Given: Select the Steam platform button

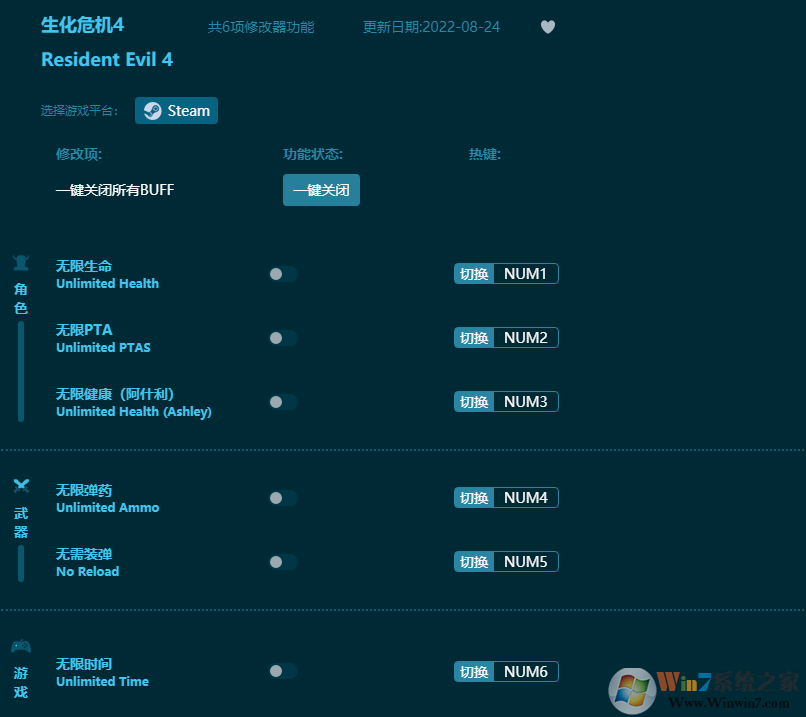Looking at the screenshot, I should (x=176, y=111).
